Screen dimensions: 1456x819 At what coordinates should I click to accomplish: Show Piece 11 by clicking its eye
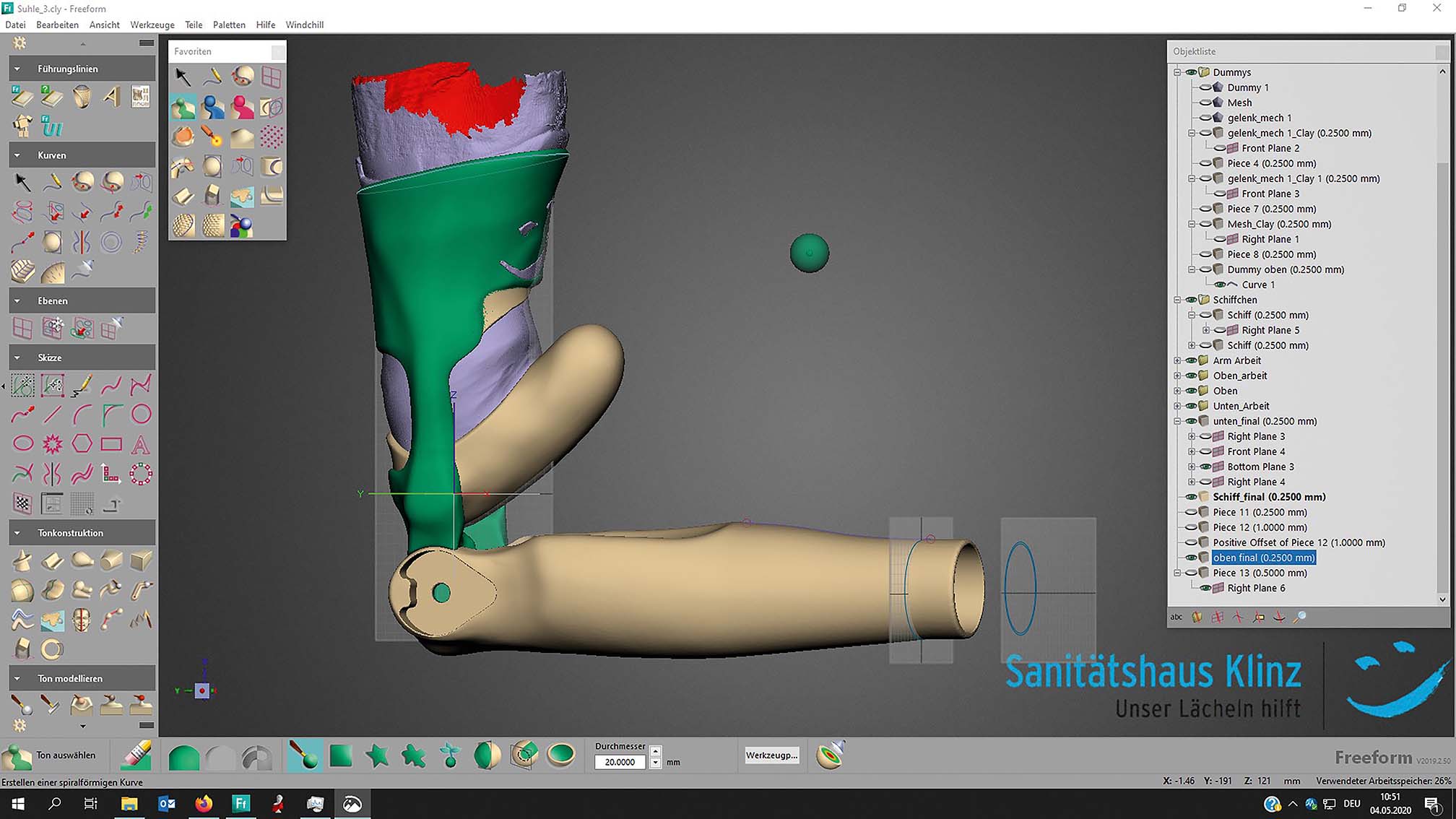click(1191, 512)
